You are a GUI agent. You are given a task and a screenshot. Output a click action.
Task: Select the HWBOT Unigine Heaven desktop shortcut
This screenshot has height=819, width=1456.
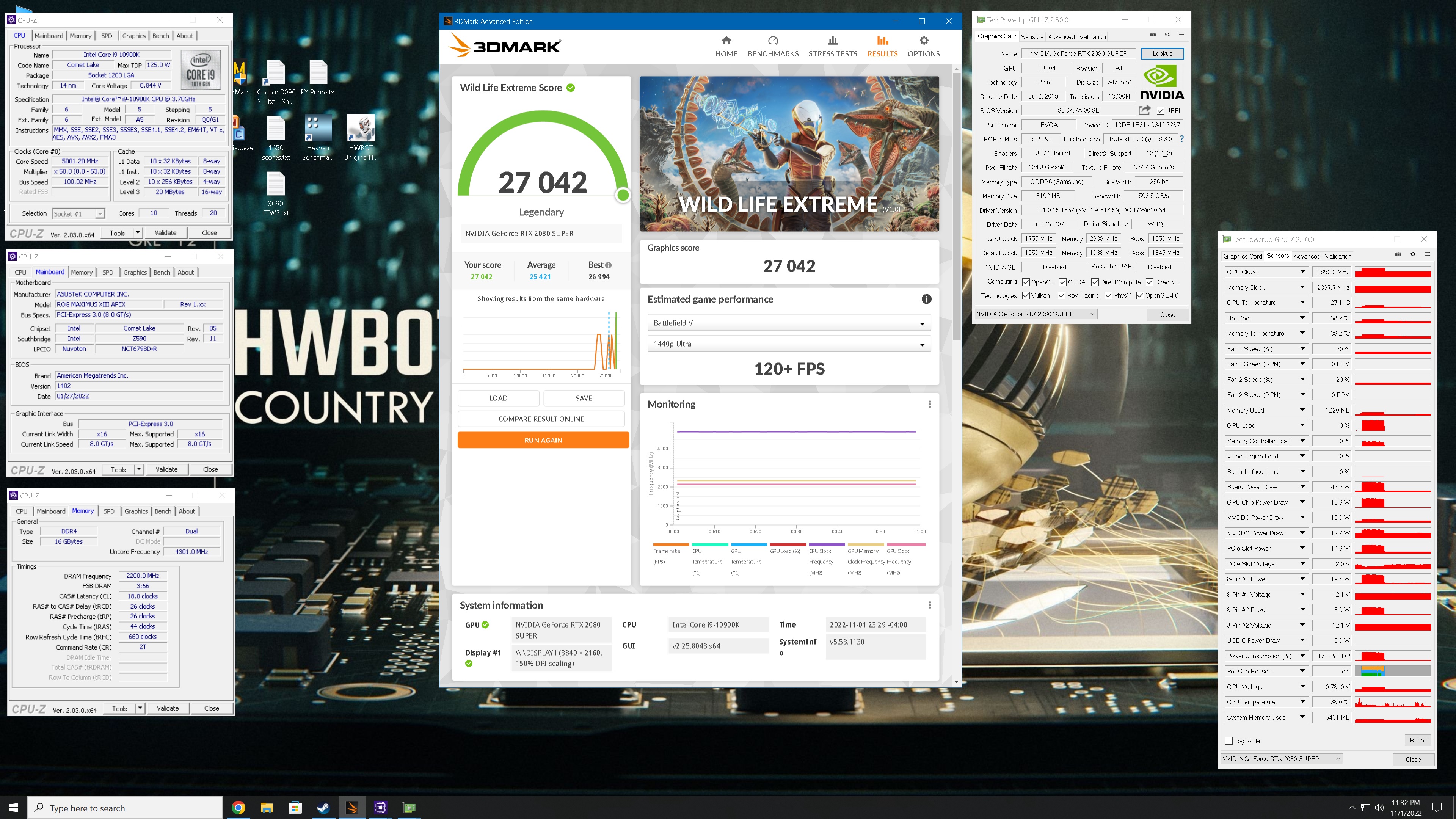[361, 138]
